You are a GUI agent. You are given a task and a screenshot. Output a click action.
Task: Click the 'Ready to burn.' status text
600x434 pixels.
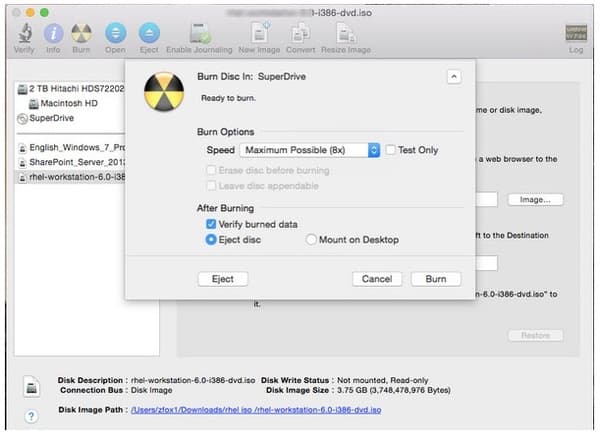click(228, 98)
